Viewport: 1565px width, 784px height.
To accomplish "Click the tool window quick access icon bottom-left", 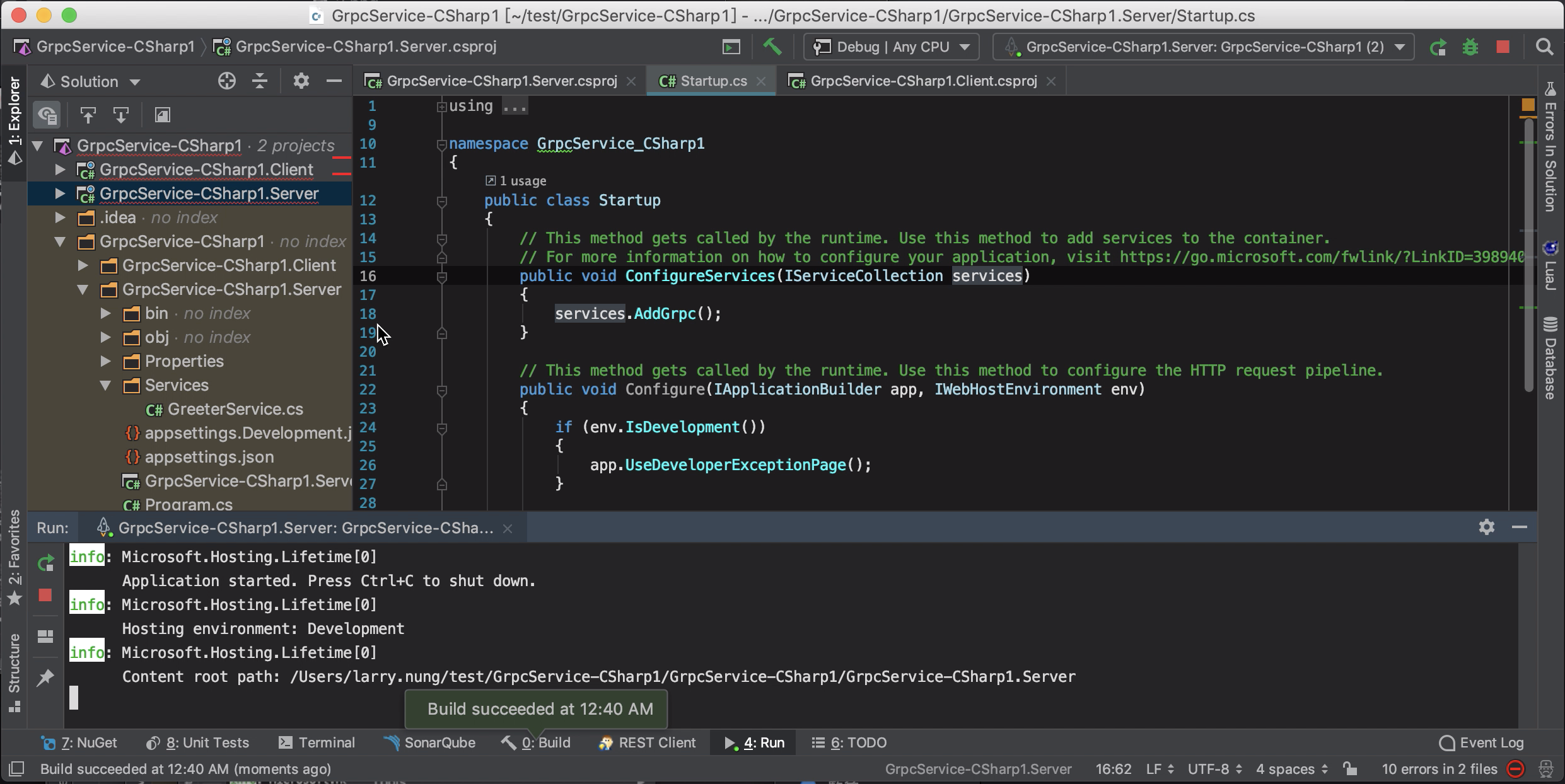I will pos(16,769).
